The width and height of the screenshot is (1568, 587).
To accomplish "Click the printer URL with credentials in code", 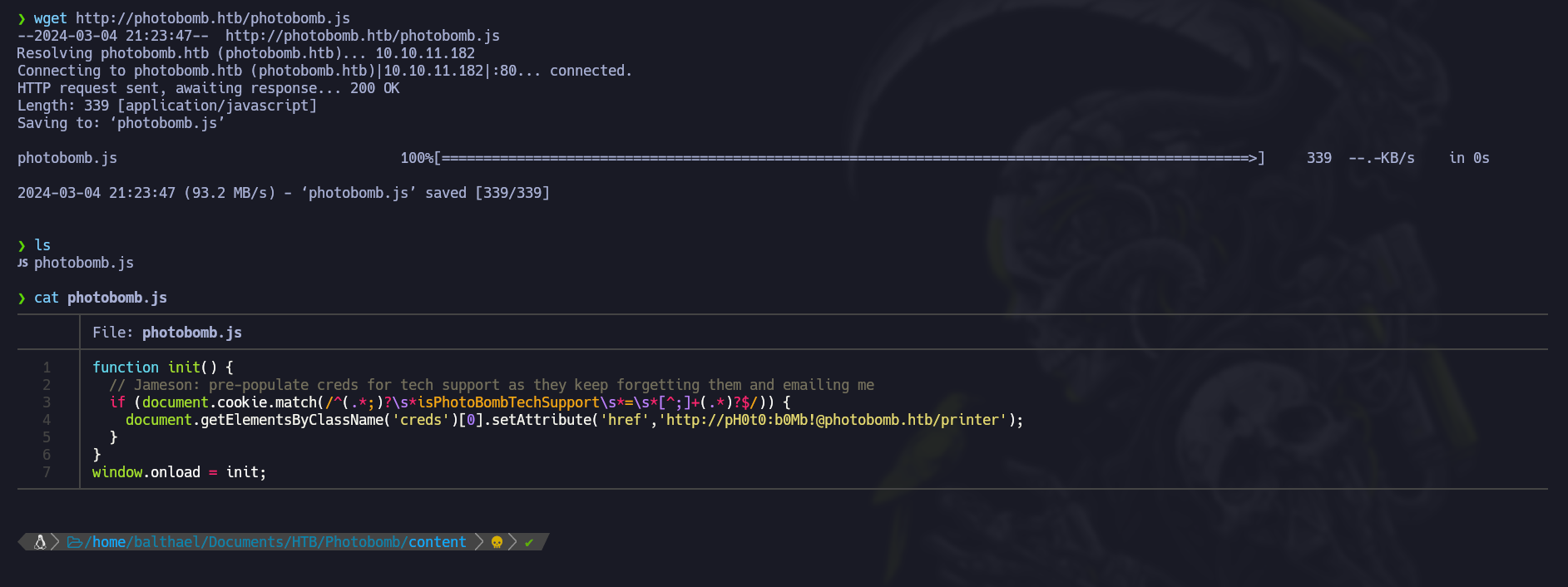I will coord(836,420).
